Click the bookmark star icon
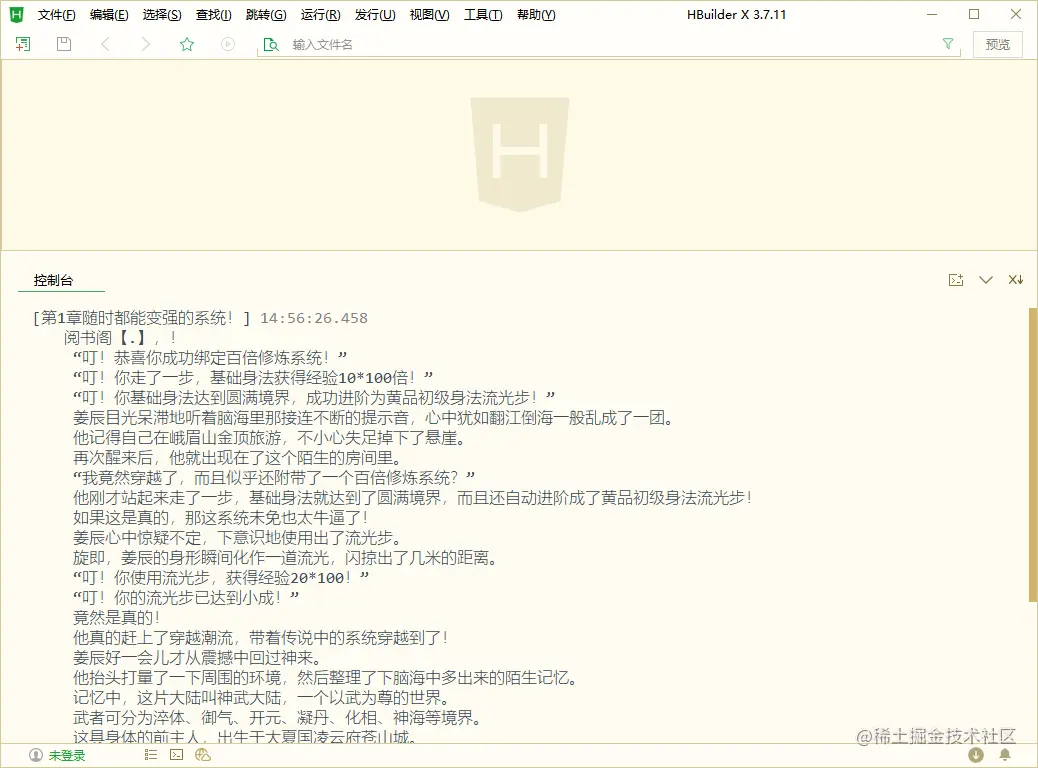The height and width of the screenshot is (768, 1038). click(x=187, y=44)
